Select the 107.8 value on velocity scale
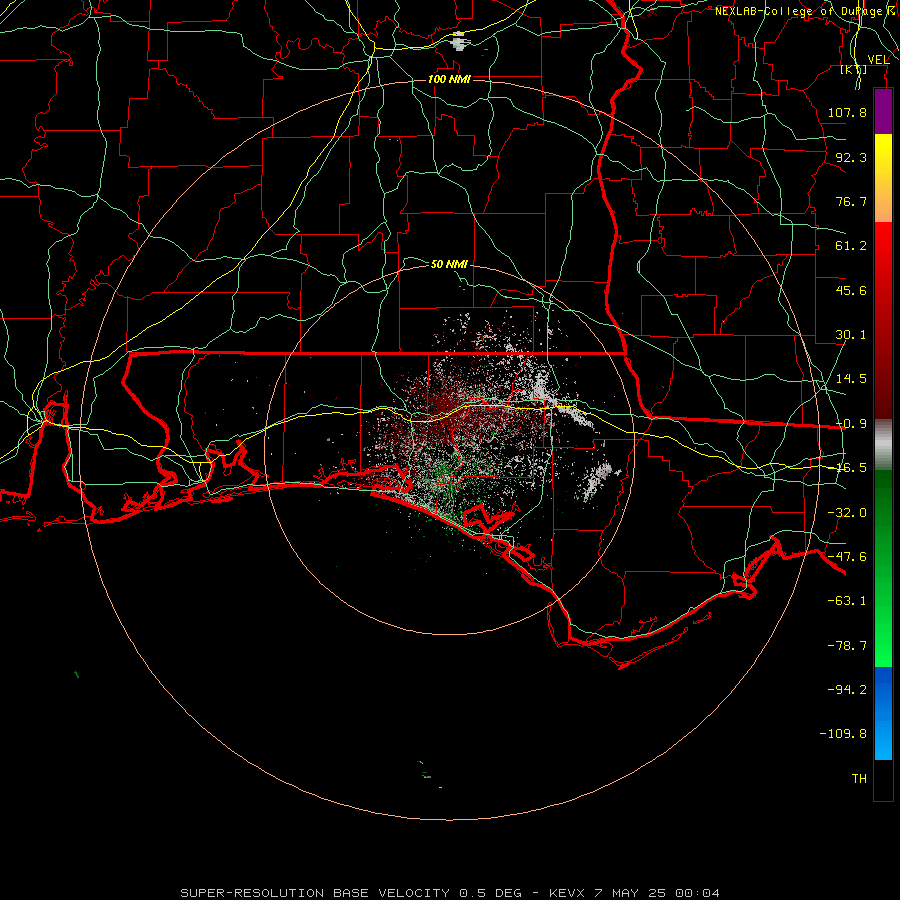The image size is (900, 900). pyautogui.click(x=847, y=112)
